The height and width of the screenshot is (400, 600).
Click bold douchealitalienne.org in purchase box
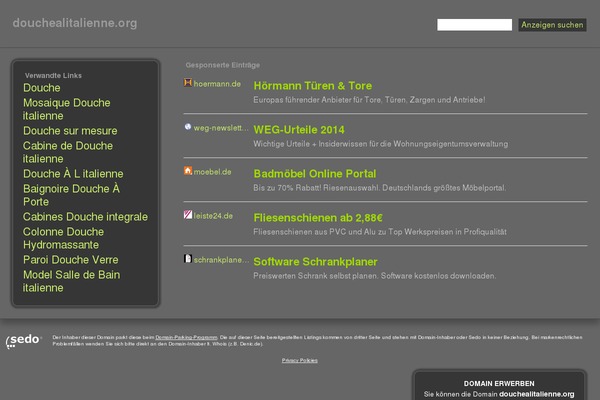[536, 394]
